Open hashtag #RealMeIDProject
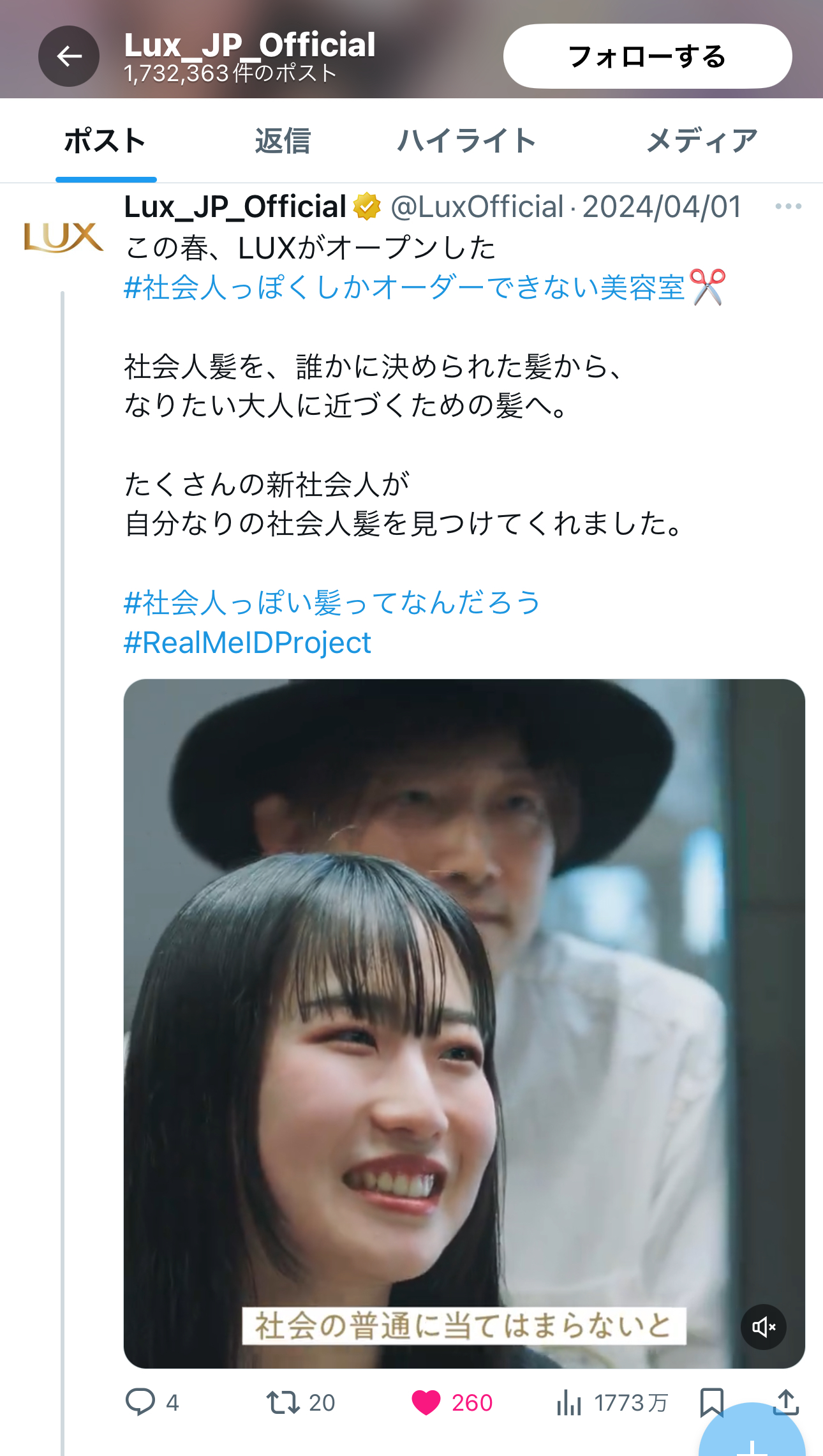The width and height of the screenshot is (823, 1456). pos(248,642)
